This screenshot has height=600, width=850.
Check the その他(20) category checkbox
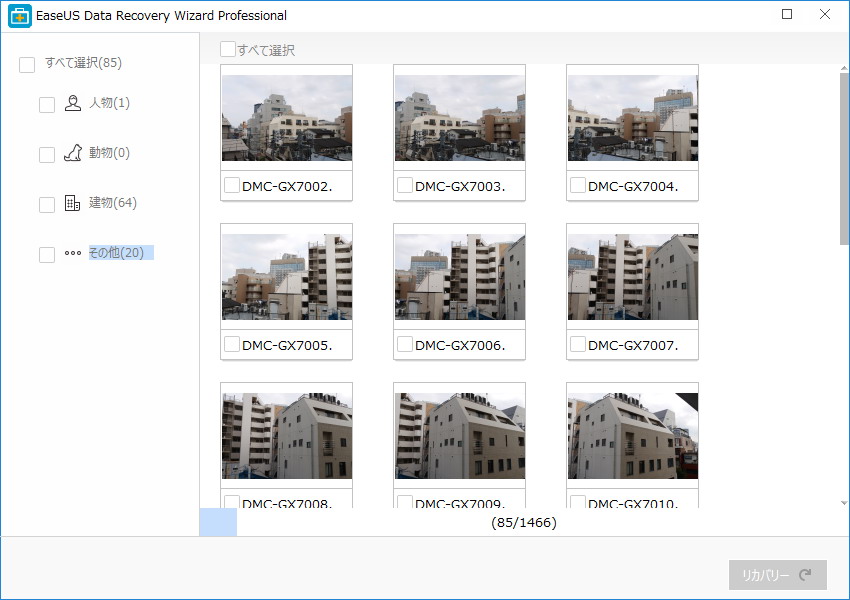pos(47,254)
